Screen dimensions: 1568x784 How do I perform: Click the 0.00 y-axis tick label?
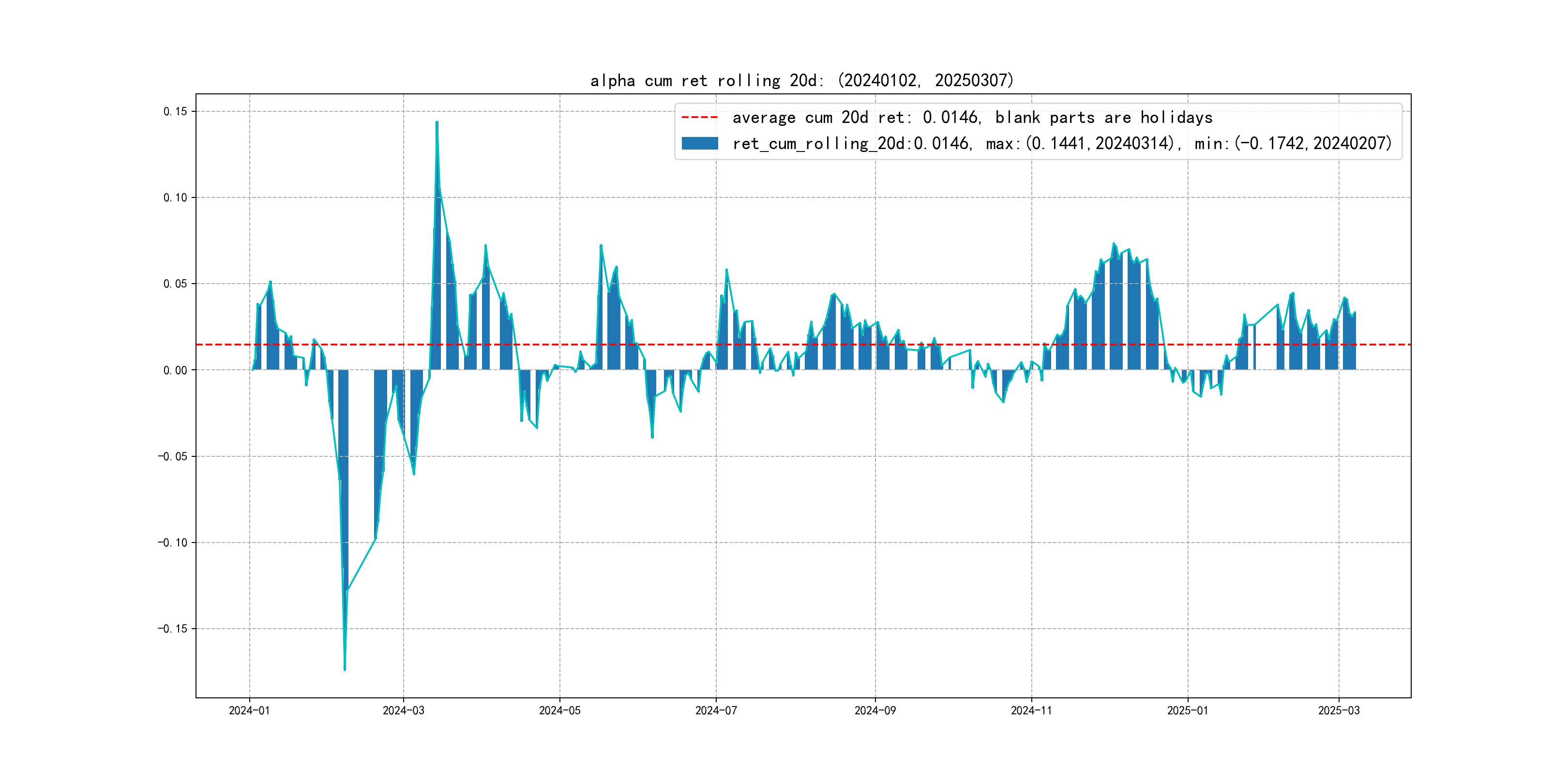pyautogui.click(x=175, y=370)
